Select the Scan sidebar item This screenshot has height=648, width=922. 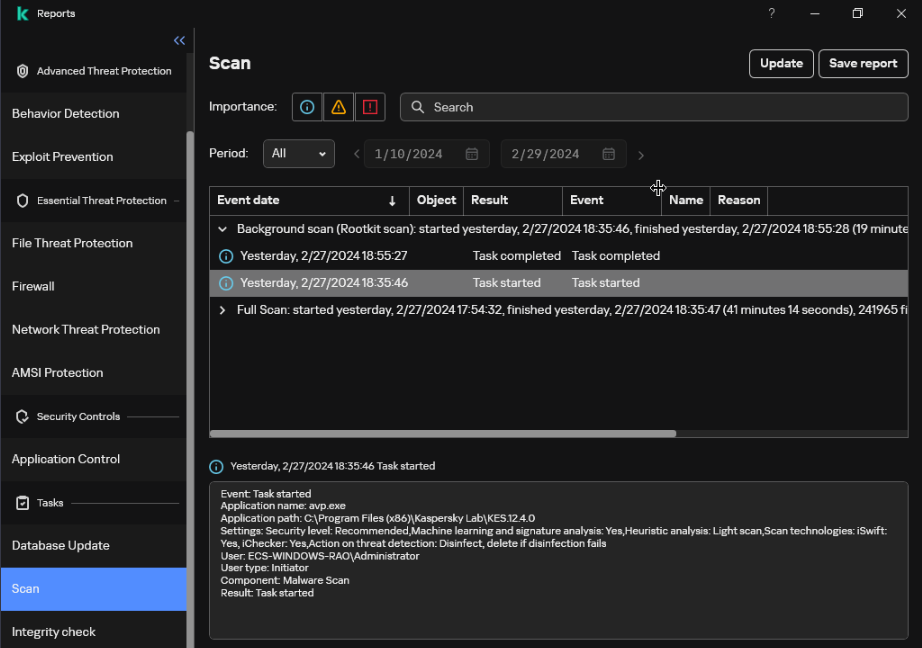click(x=93, y=589)
